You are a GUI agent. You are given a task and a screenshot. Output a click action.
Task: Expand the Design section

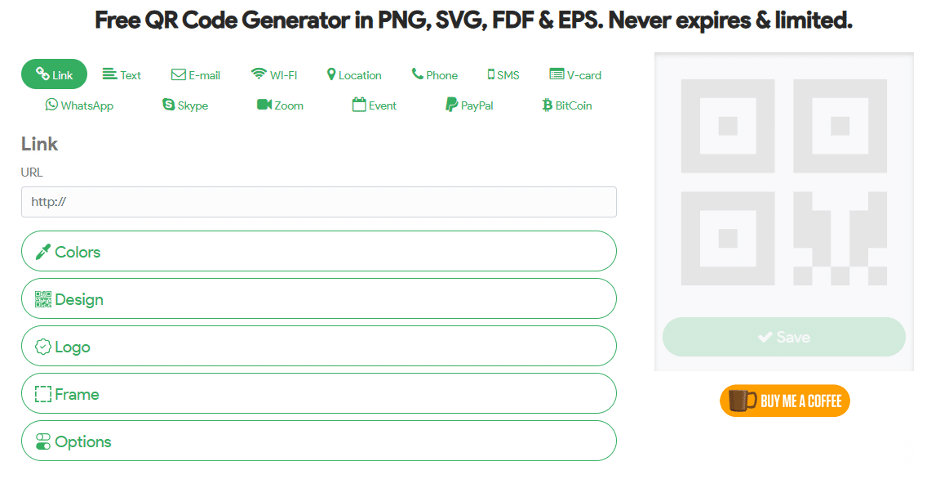tap(319, 299)
